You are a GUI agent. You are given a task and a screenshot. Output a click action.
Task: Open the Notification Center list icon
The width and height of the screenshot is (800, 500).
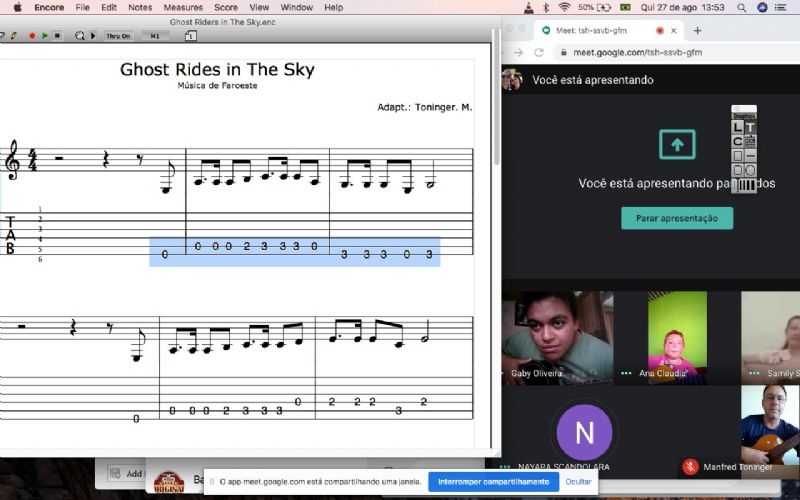click(x=780, y=7)
